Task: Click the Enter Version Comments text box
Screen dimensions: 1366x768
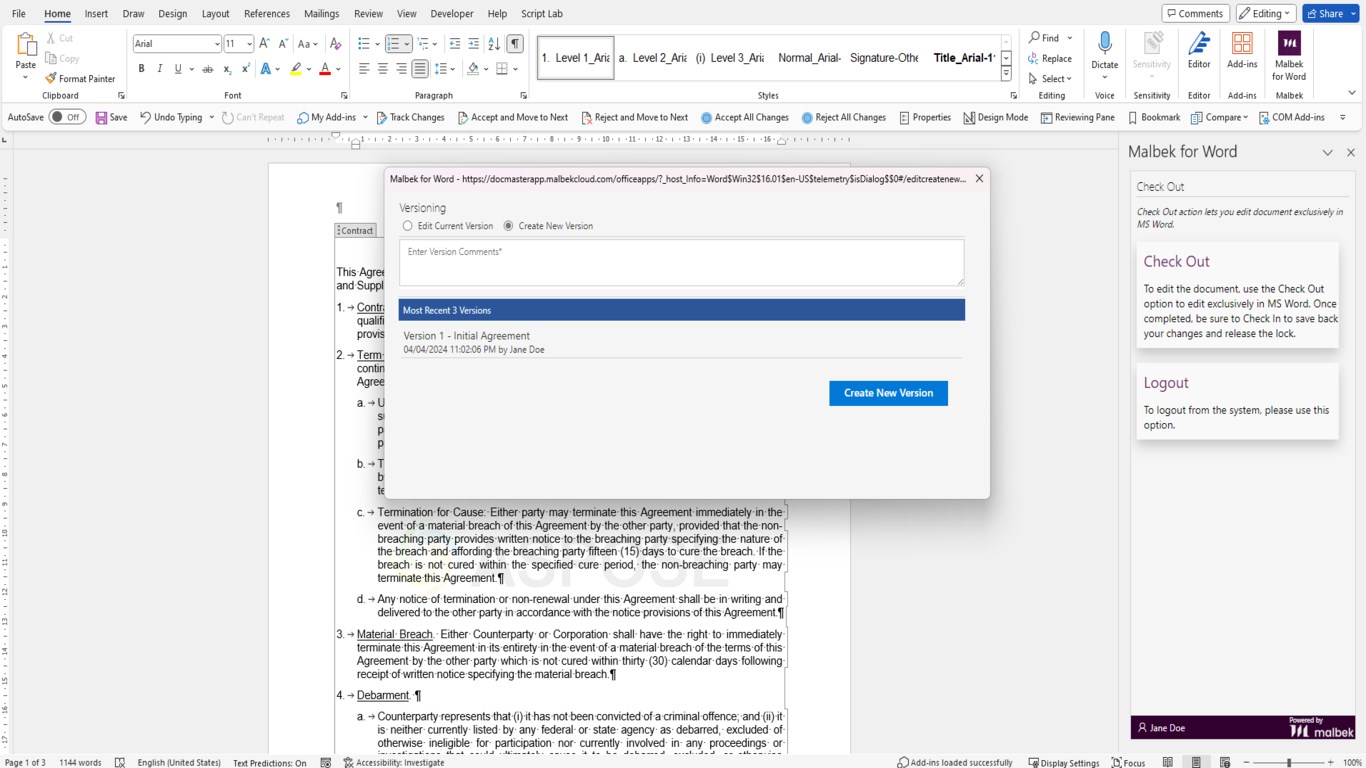Action: (681, 263)
